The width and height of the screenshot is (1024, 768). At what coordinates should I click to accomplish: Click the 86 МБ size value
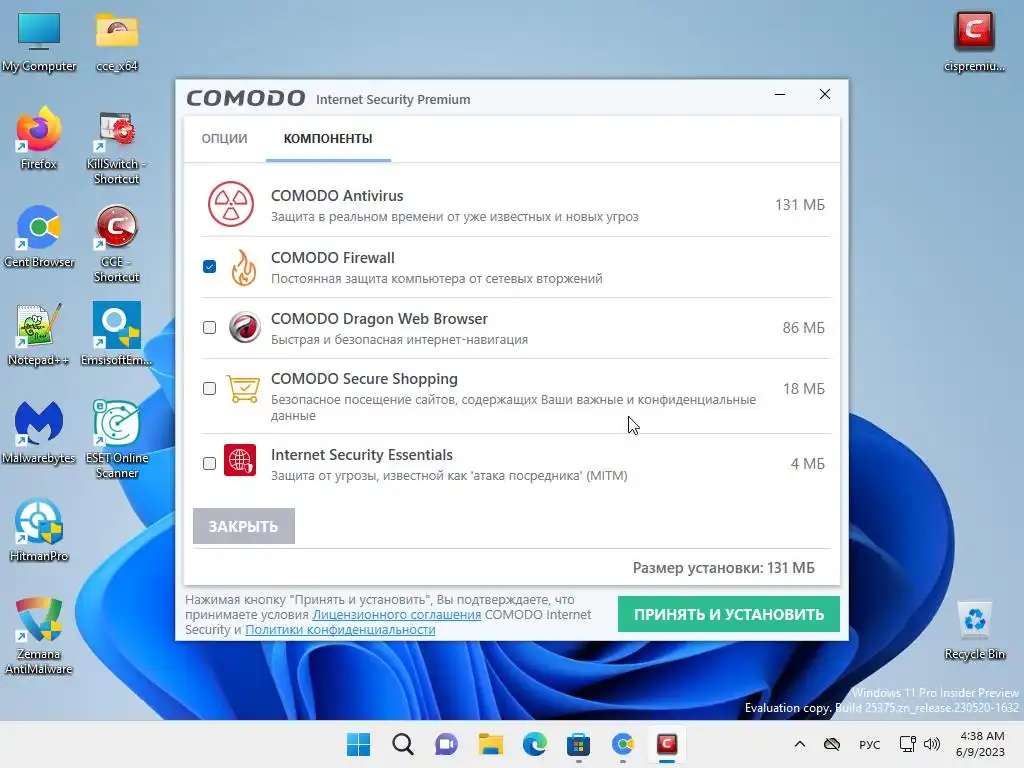point(803,328)
